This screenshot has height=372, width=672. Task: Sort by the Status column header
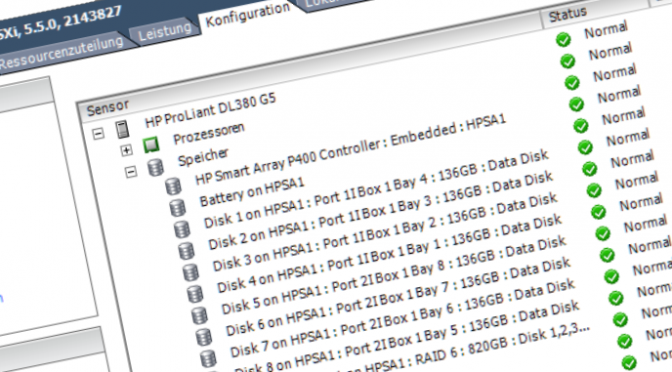pyautogui.click(x=567, y=14)
